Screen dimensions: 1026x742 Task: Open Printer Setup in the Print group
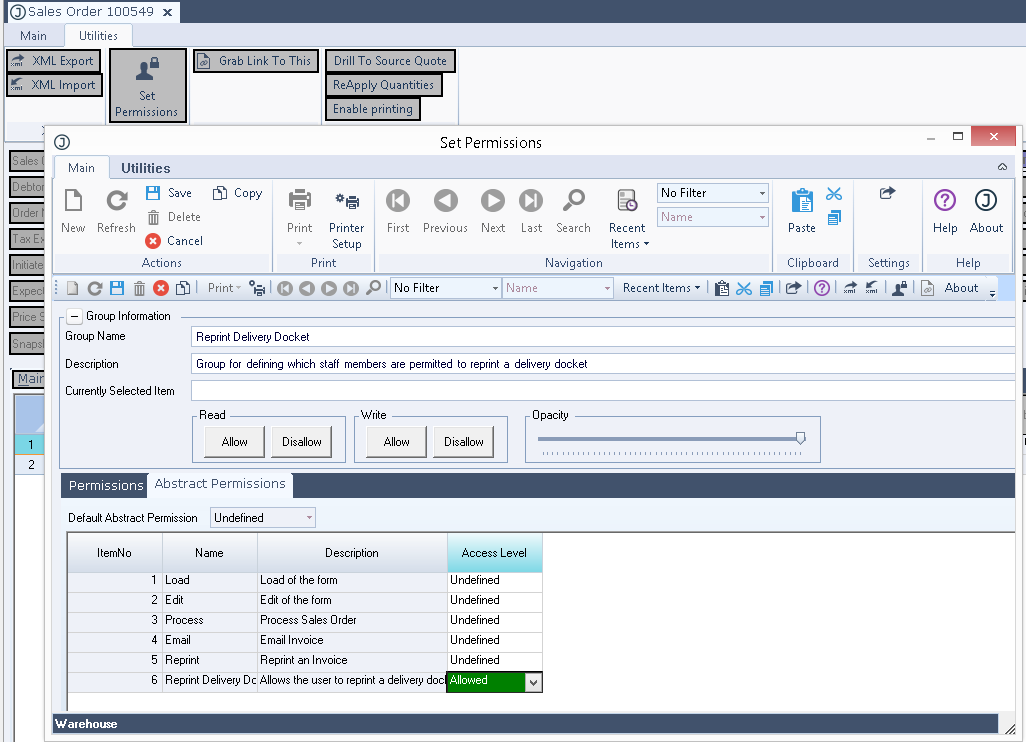point(347,203)
